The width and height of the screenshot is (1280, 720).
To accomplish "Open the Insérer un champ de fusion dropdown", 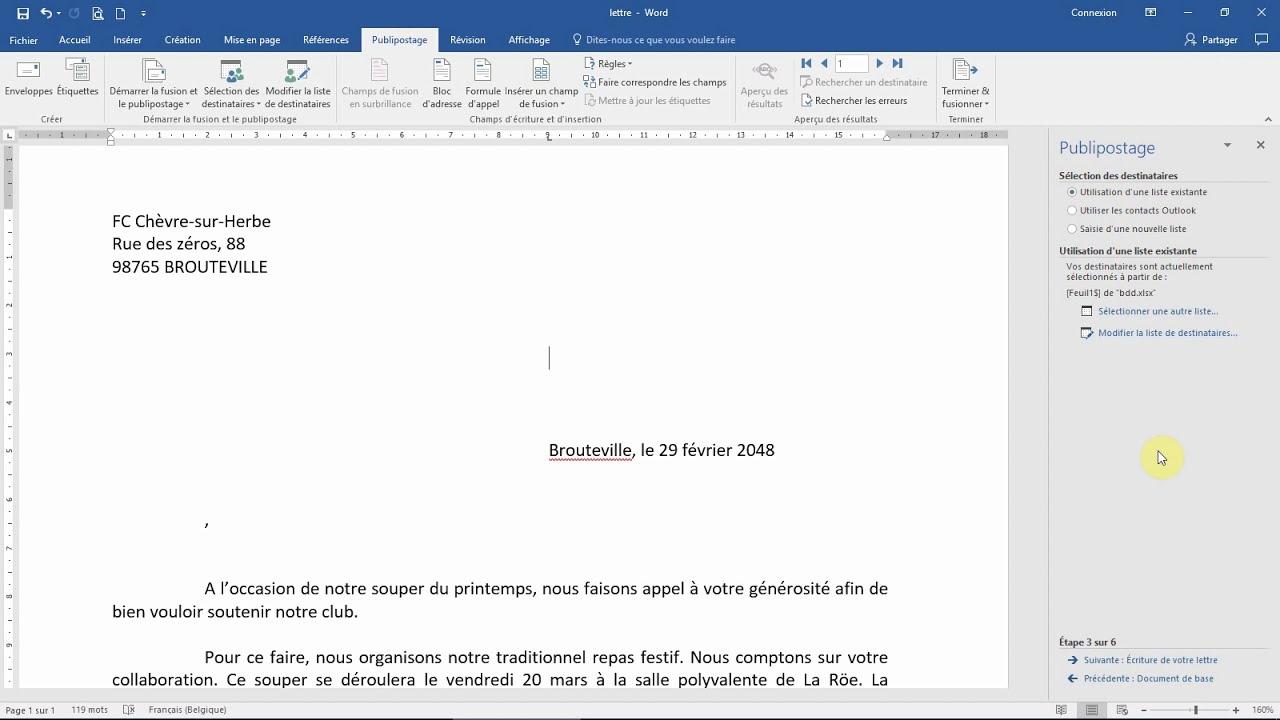I will pyautogui.click(x=541, y=82).
